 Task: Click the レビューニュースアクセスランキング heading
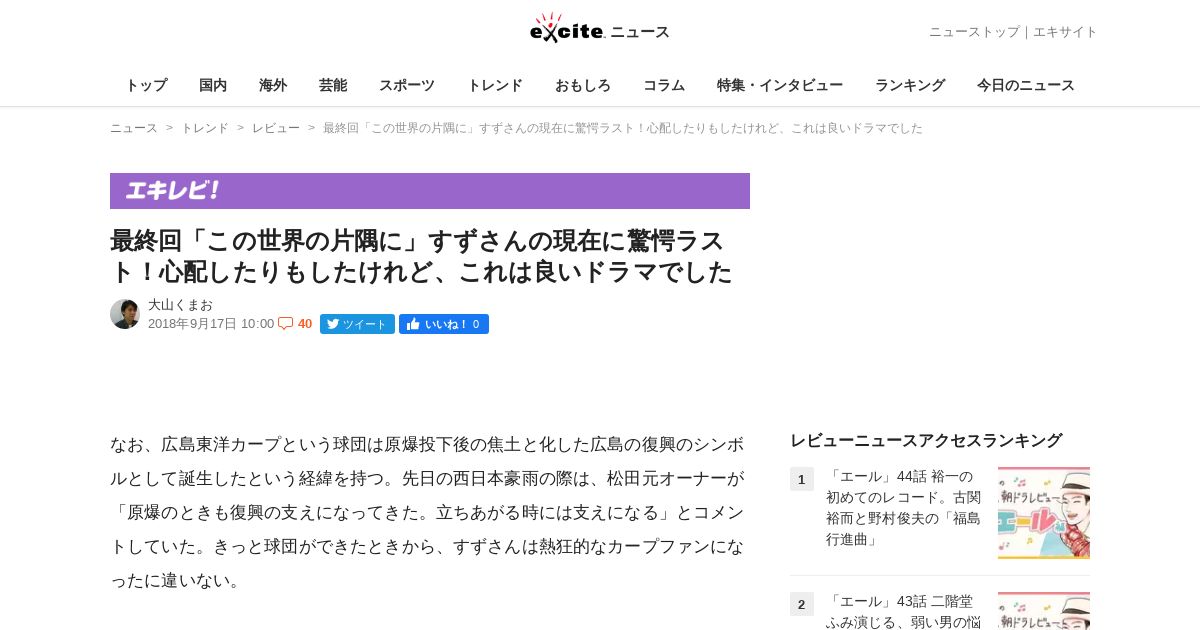point(926,440)
